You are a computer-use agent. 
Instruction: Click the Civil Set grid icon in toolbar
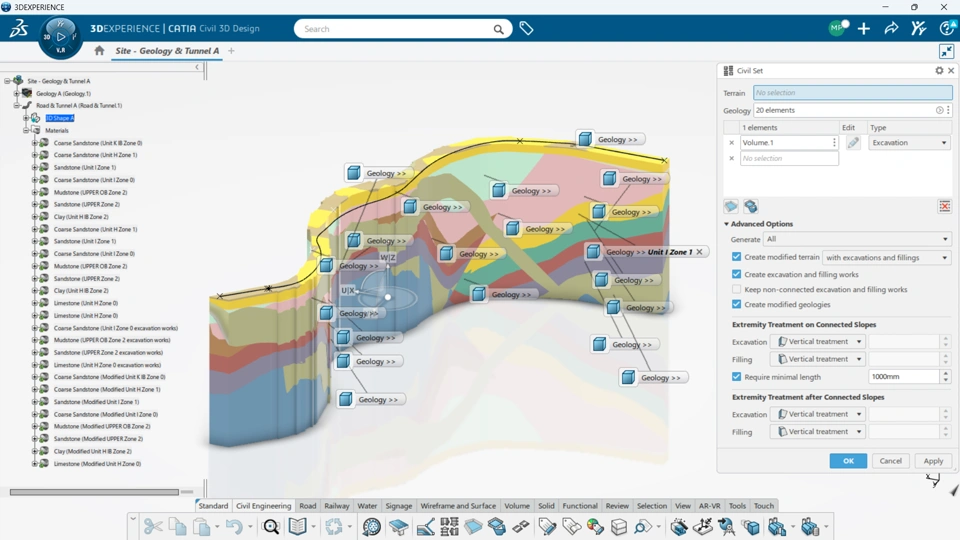click(x=449, y=526)
